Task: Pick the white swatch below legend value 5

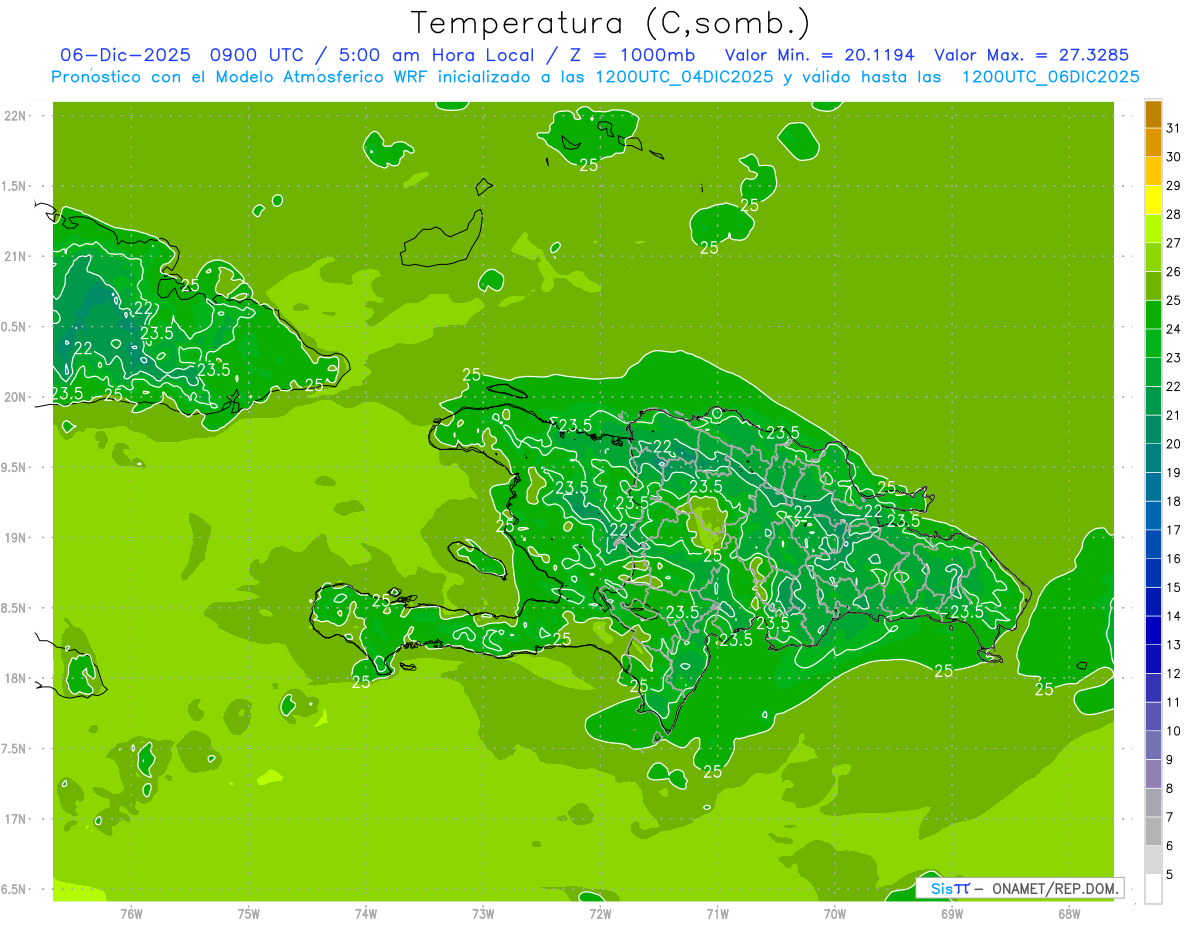Action: [1153, 889]
